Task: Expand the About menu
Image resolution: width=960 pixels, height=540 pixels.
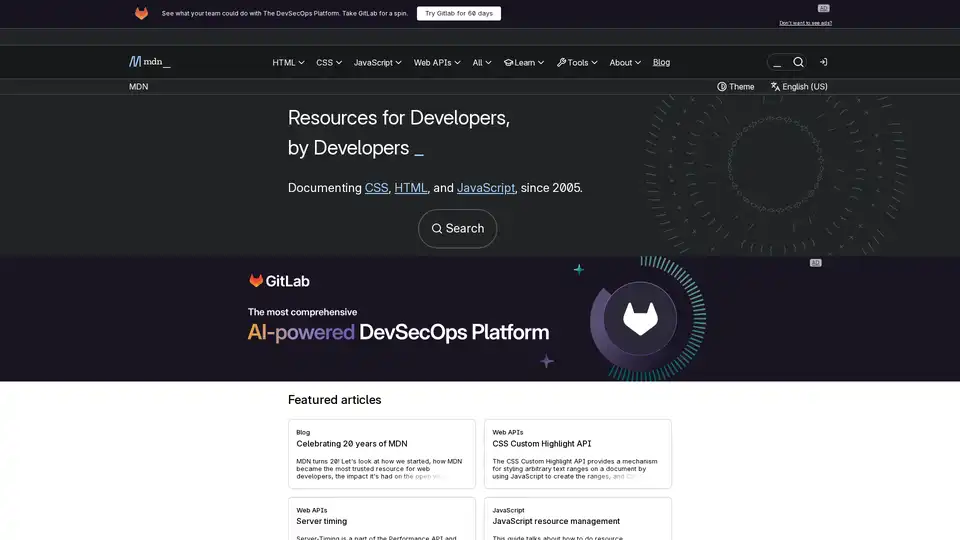Action: point(624,62)
